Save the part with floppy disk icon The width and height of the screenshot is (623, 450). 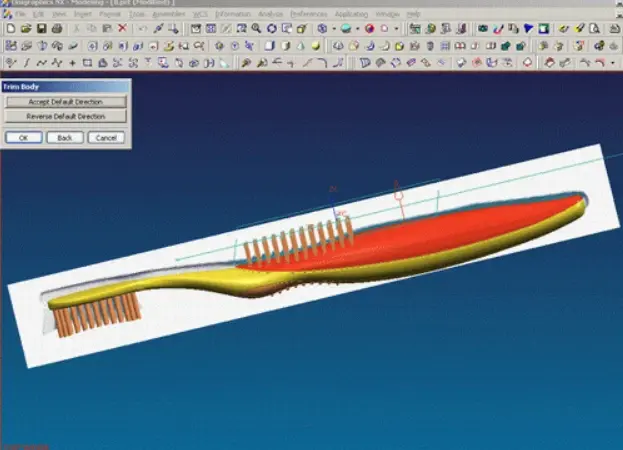coord(41,28)
